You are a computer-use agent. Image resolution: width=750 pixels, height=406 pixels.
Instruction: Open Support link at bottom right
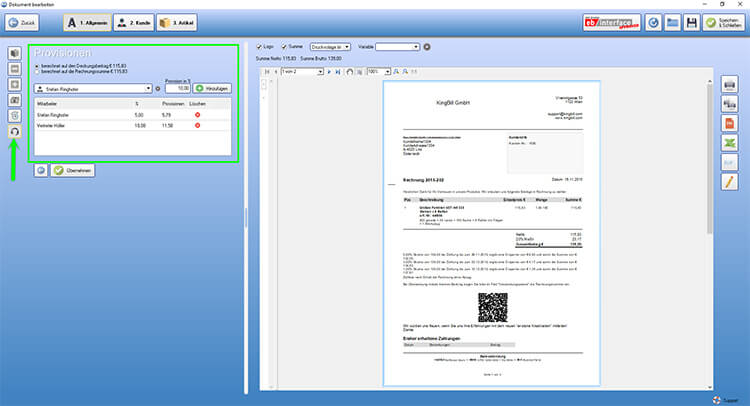pos(726,400)
